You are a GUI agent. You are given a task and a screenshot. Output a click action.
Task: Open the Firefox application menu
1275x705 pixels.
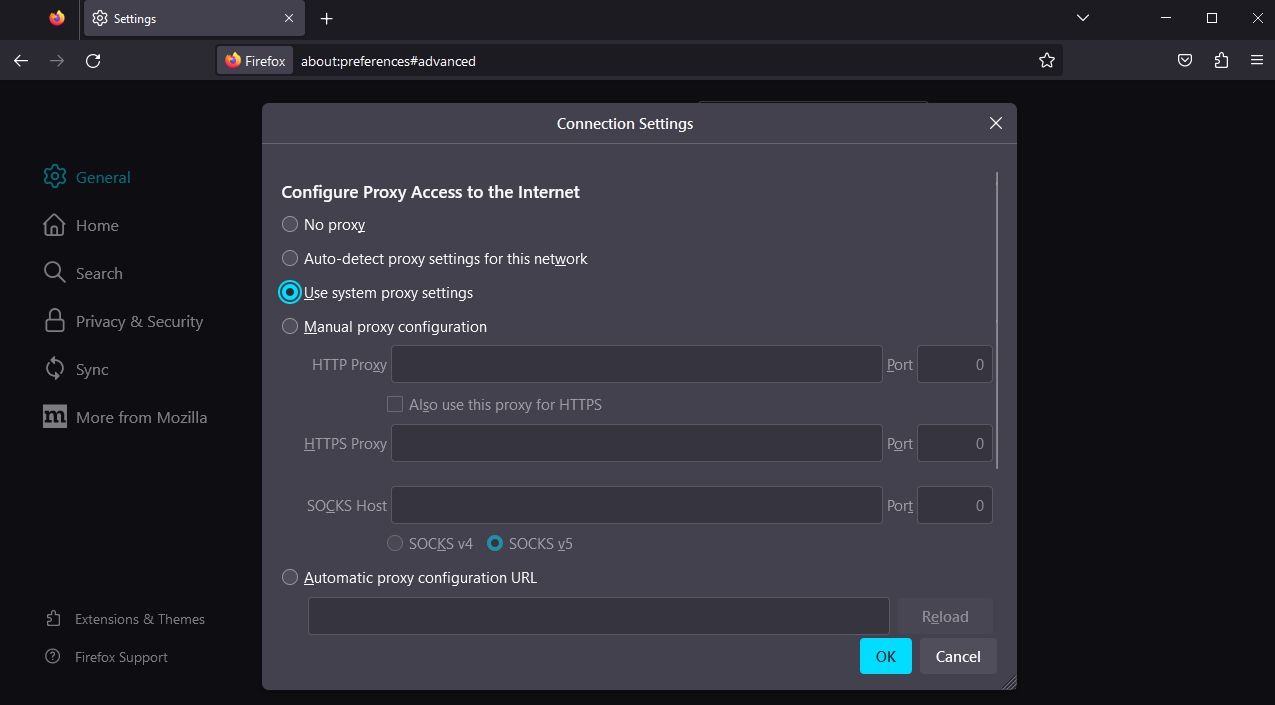(1256, 60)
